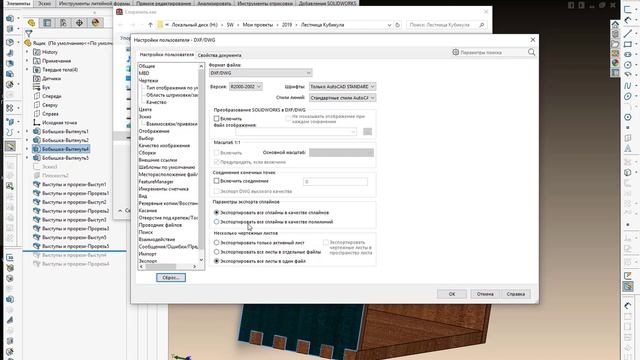The width and height of the screenshot is (640, 360).
Task: Click the OK button in options dialog
Action: click(452, 294)
